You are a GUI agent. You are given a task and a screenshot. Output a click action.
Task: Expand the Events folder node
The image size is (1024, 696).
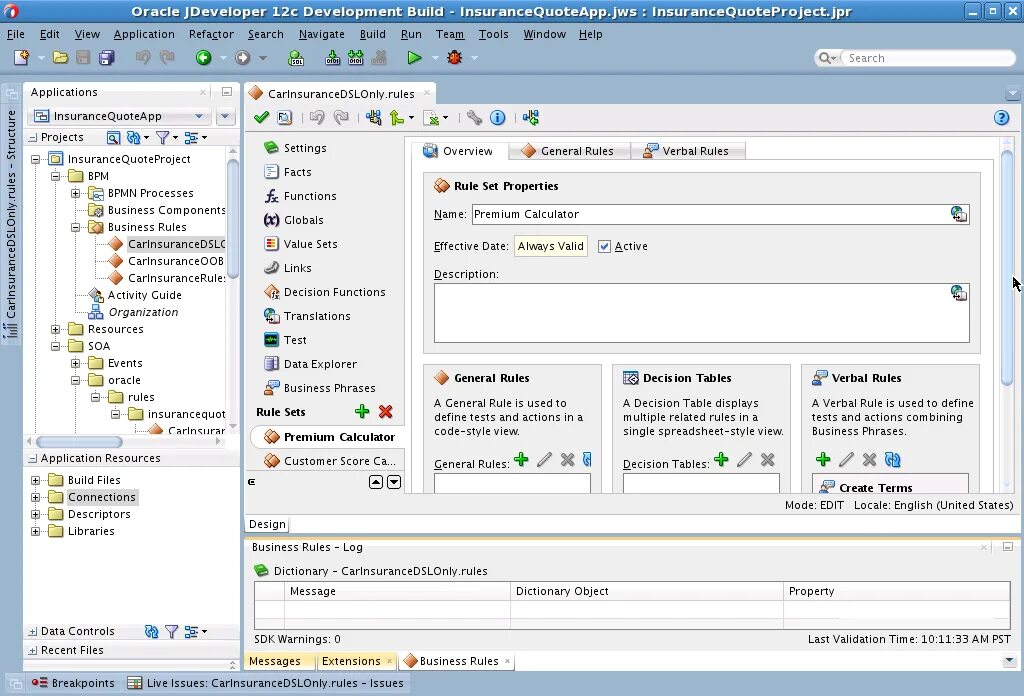click(76, 363)
